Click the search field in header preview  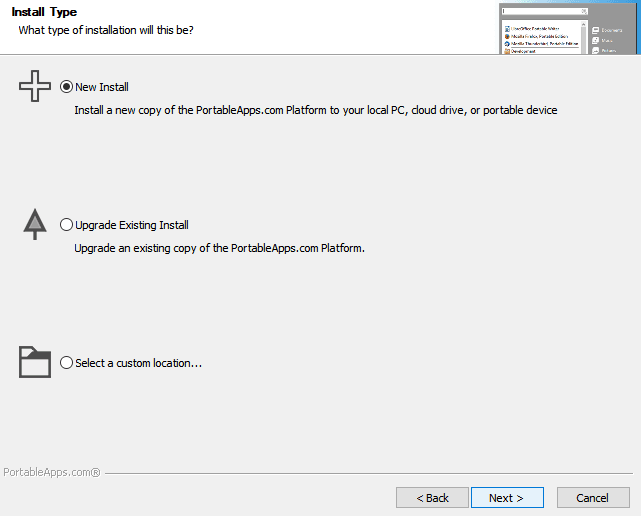click(543, 11)
